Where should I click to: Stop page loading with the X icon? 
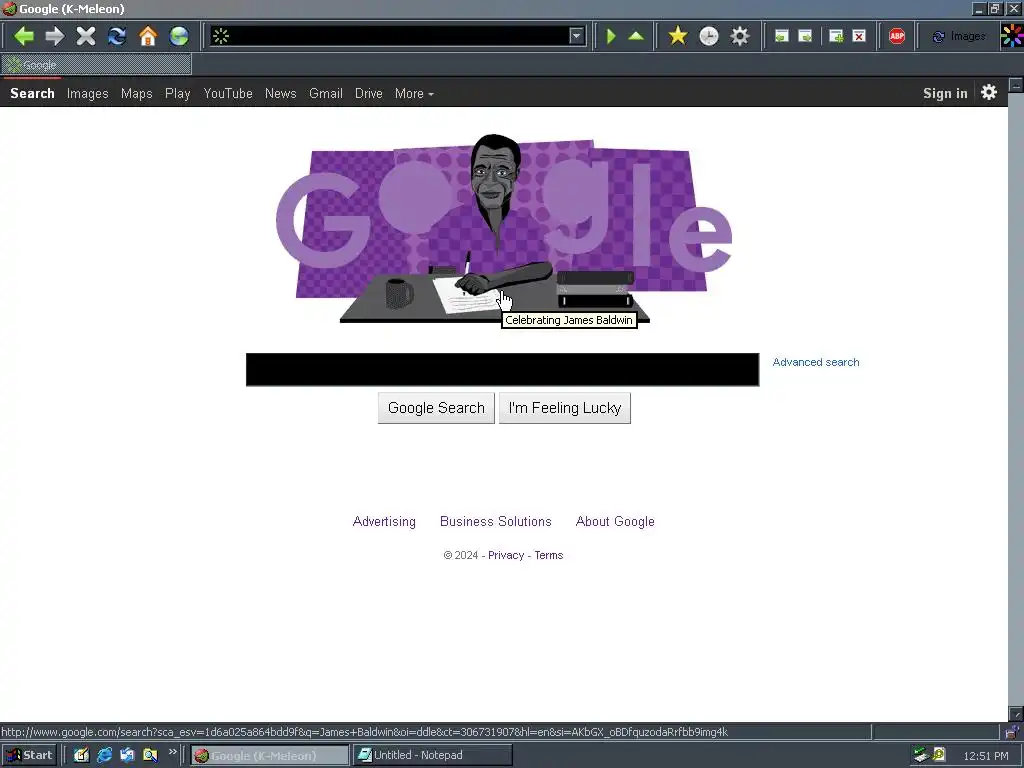click(x=86, y=36)
